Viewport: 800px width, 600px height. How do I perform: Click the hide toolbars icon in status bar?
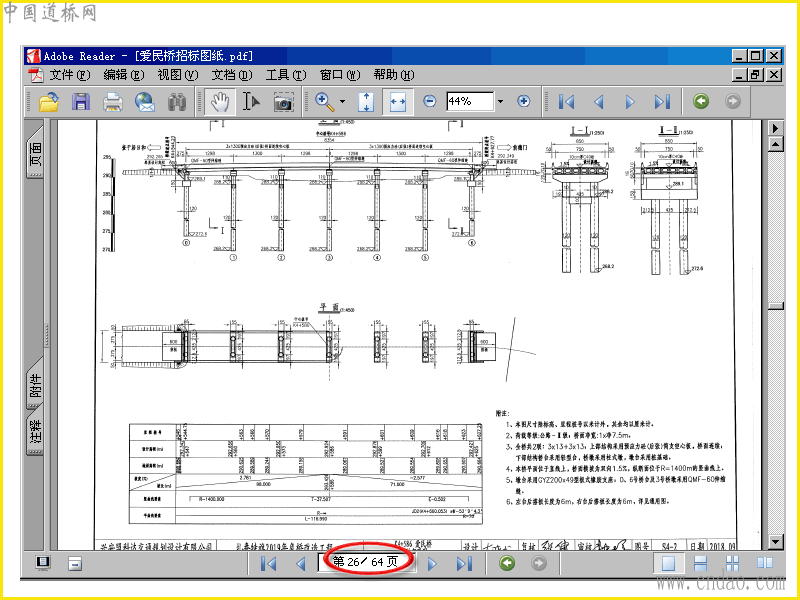pyautogui.click(x=75, y=564)
